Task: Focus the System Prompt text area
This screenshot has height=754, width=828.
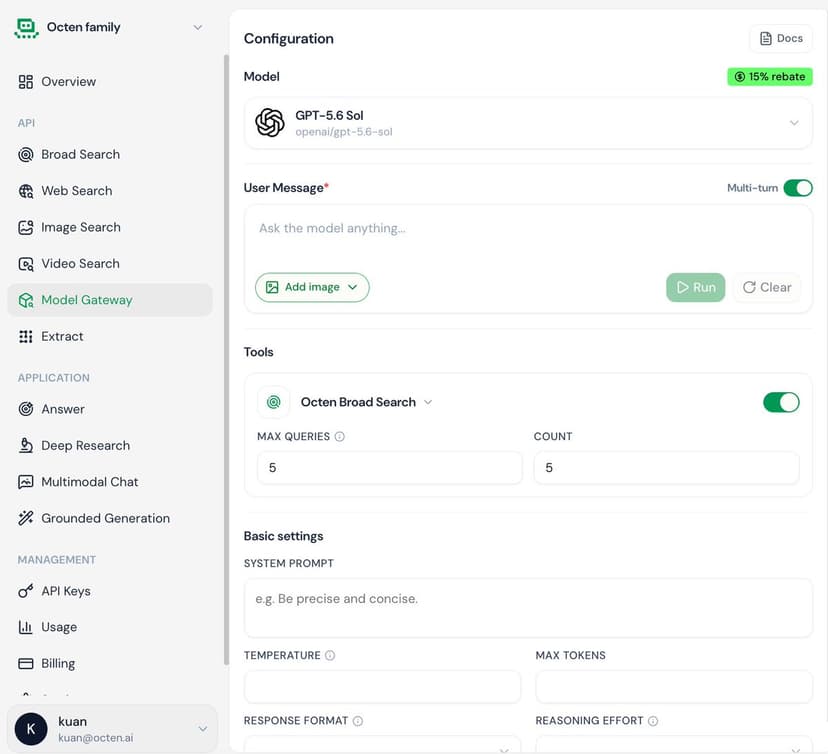Action: coord(528,608)
